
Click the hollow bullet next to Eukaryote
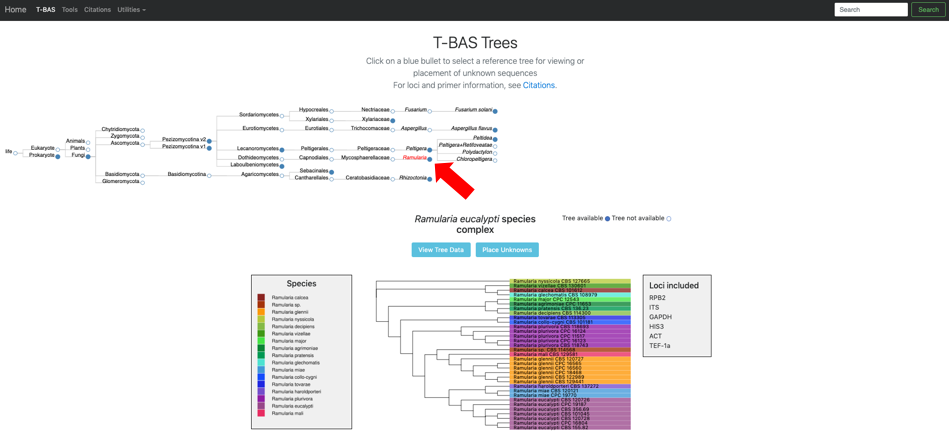point(57,149)
